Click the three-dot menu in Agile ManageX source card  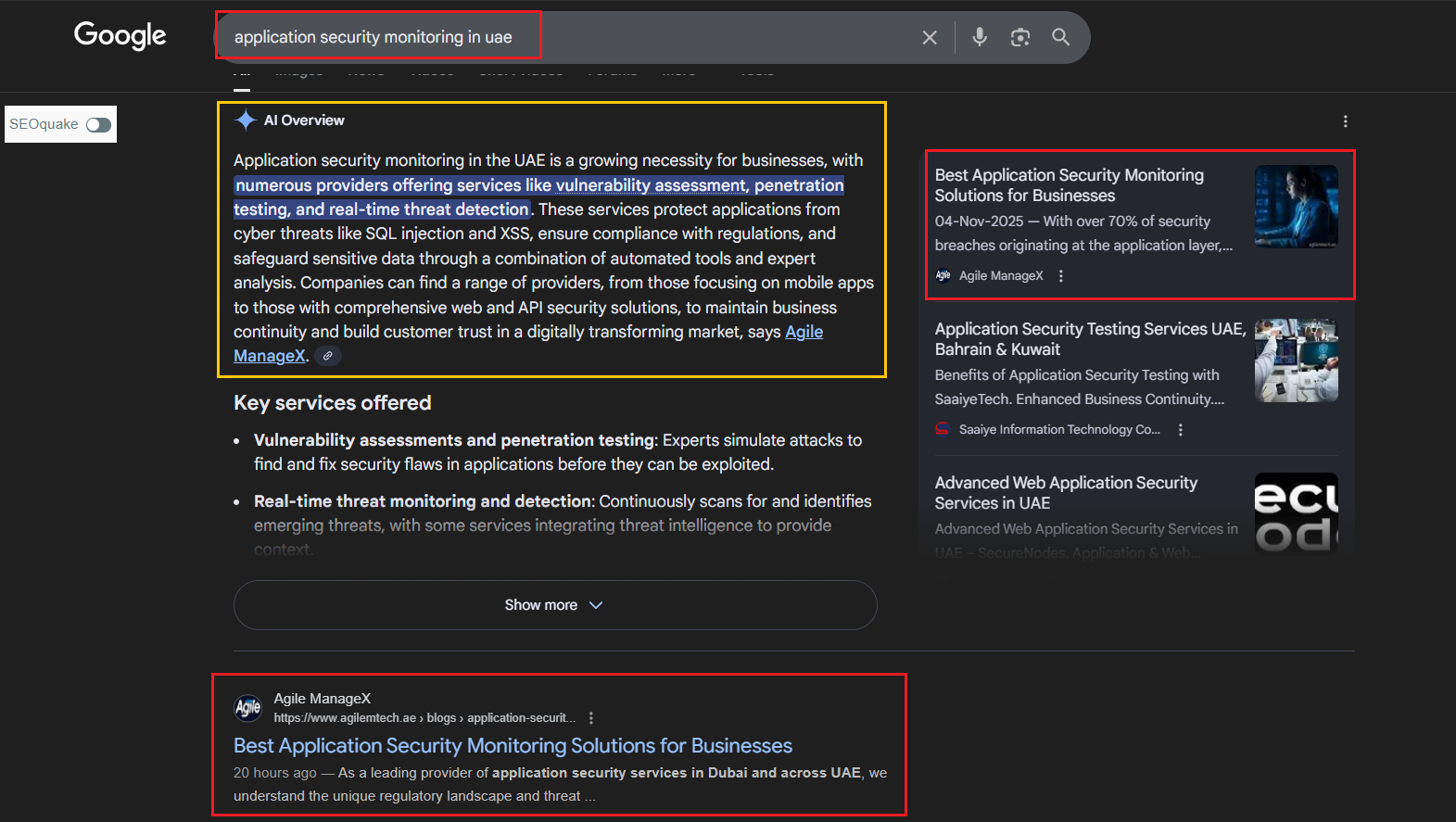[1060, 276]
